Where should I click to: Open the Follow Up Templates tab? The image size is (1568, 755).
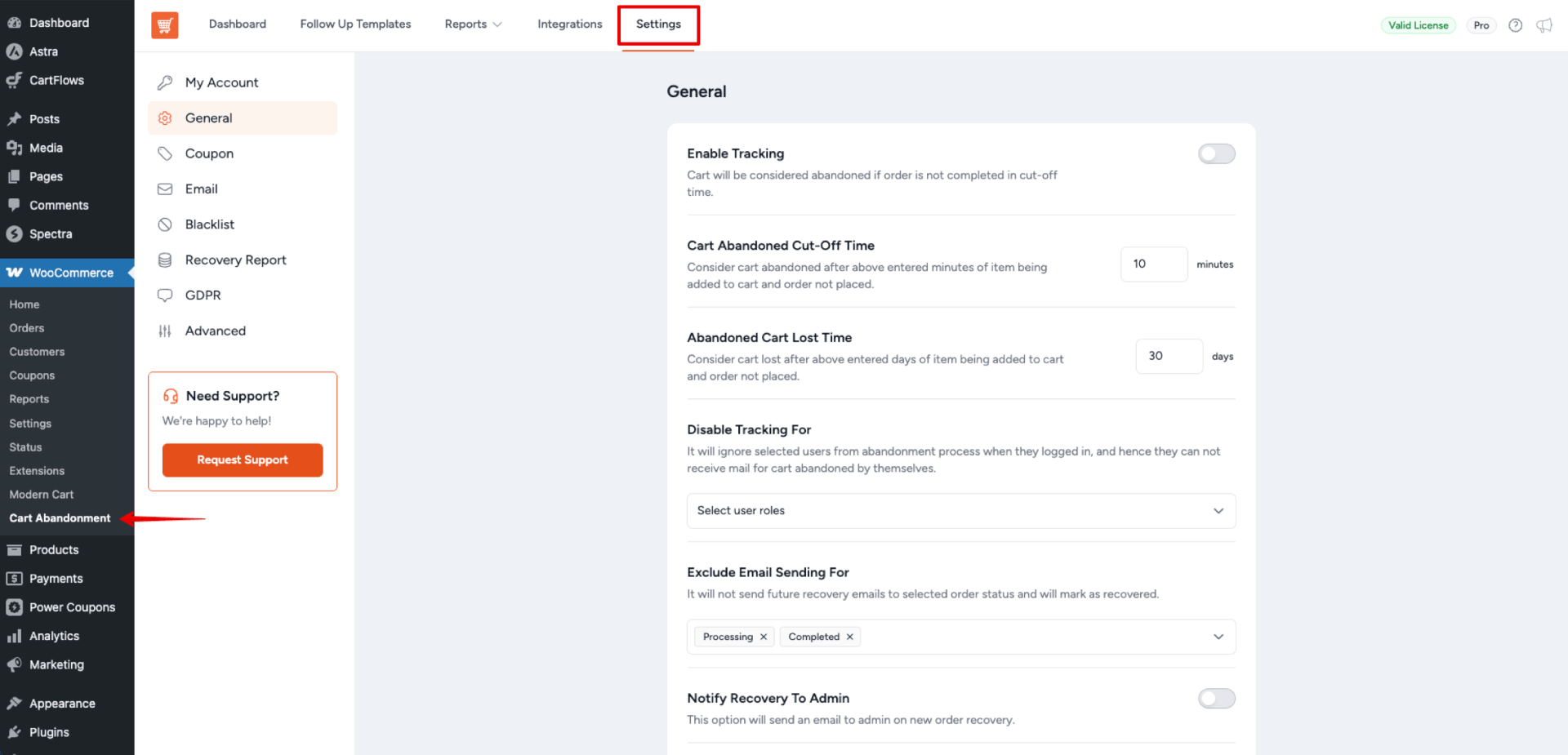point(355,24)
